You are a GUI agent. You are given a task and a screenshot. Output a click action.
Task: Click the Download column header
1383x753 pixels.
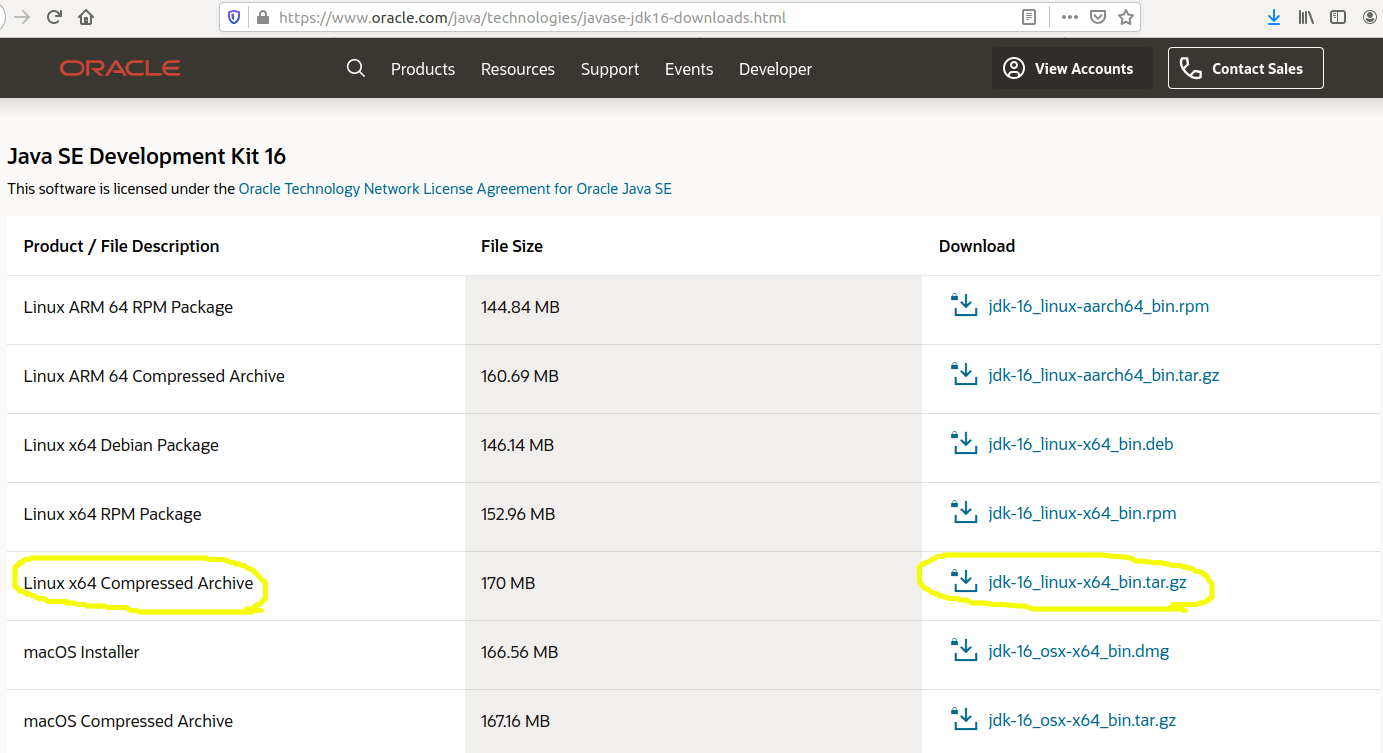(x=977, y=246)
